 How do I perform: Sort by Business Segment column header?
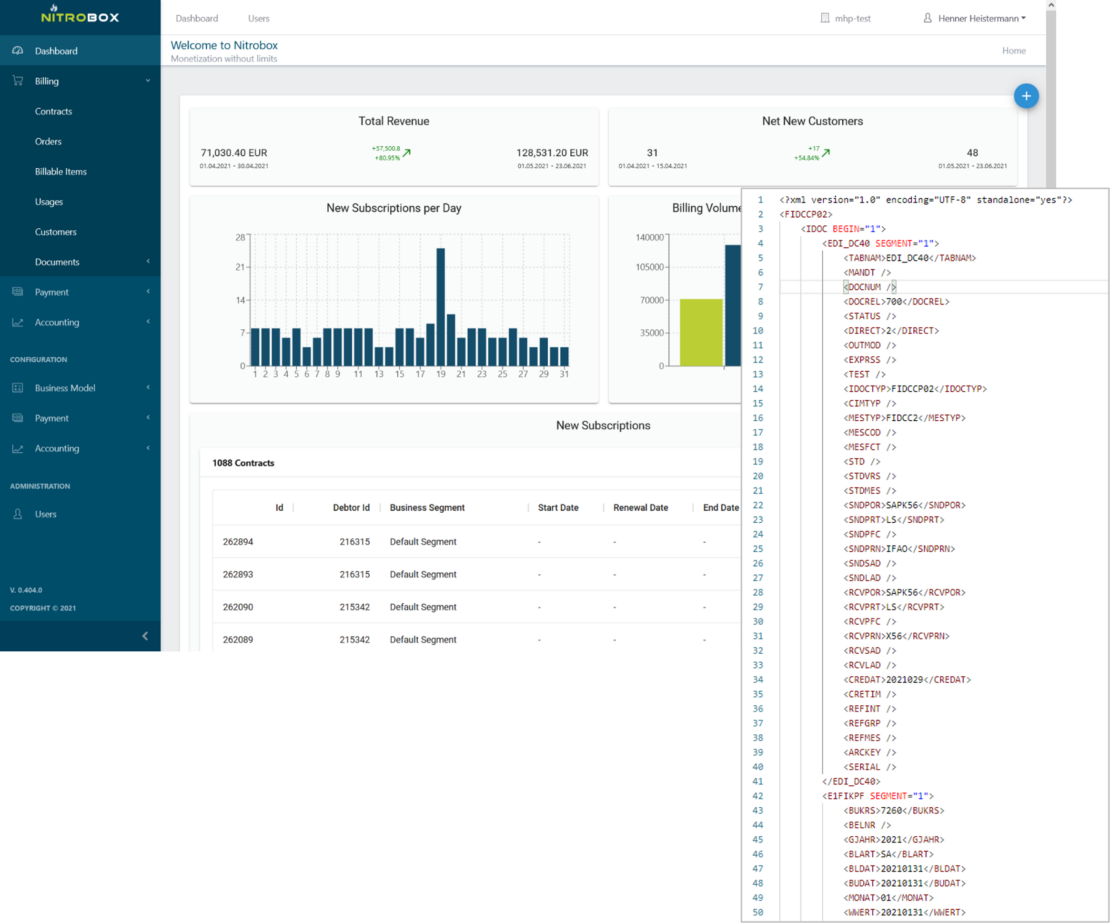pos(427,508)
